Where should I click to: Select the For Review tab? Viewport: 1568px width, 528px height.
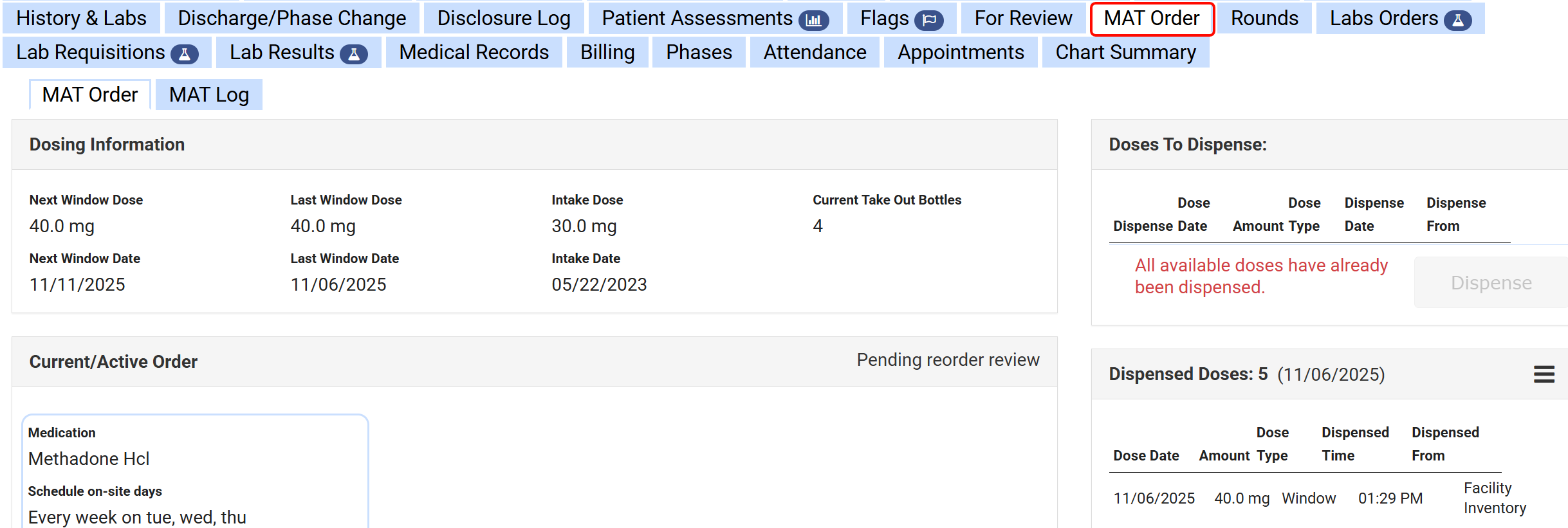tap(1023, 18)
